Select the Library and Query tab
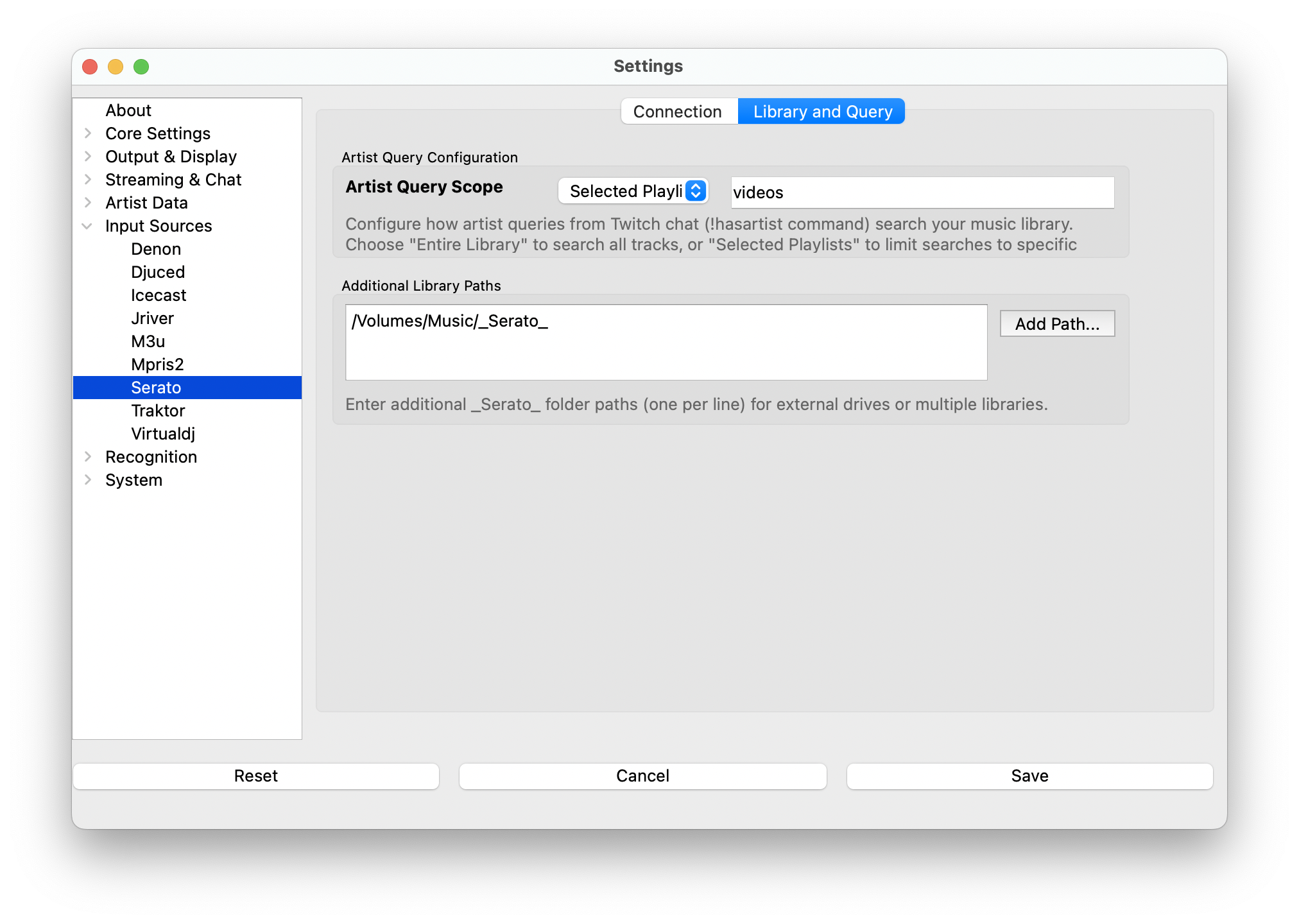The image size is (1299, 924). 822,112
